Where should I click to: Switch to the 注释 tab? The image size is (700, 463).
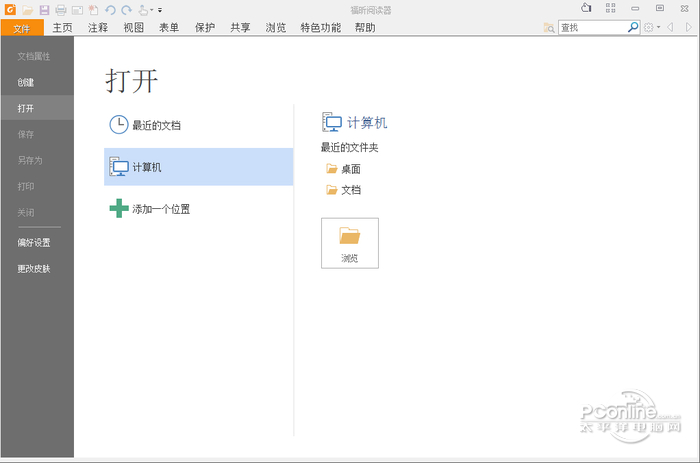tap(98, 28)
